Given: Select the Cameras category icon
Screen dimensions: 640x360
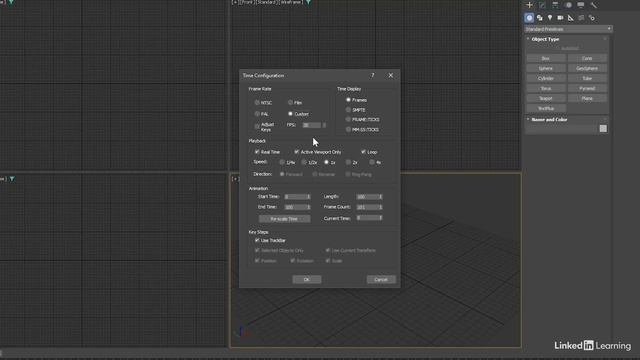Looking at the screenshot, I should coord(560,18).
